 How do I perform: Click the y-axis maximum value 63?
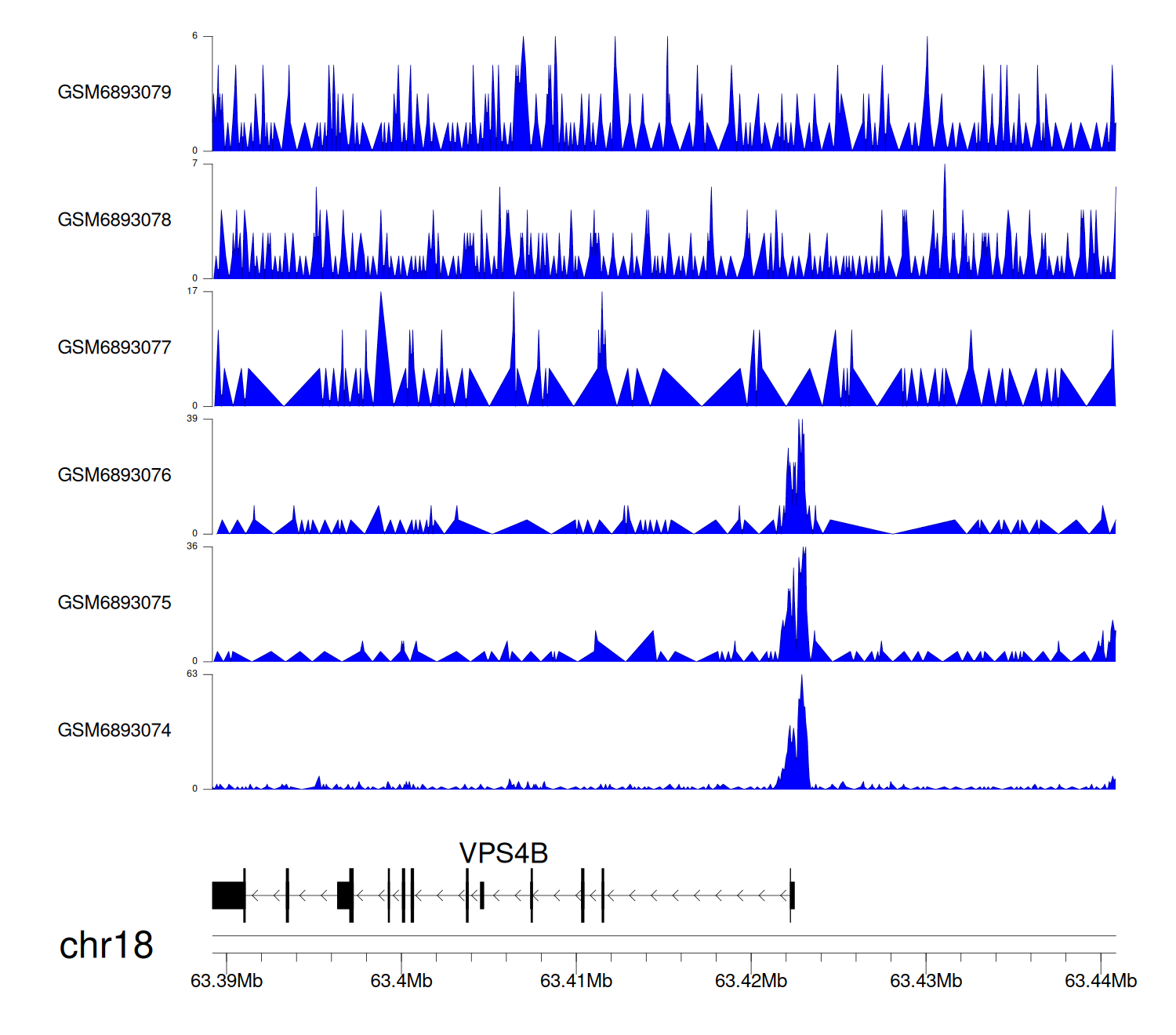pyautogui.click(x=192, y=674)
